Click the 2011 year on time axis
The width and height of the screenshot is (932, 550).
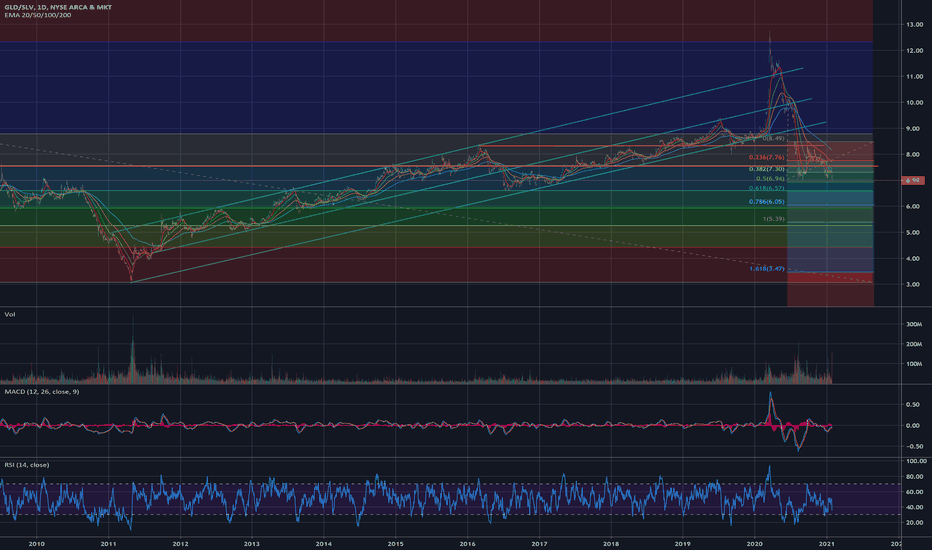108,543
